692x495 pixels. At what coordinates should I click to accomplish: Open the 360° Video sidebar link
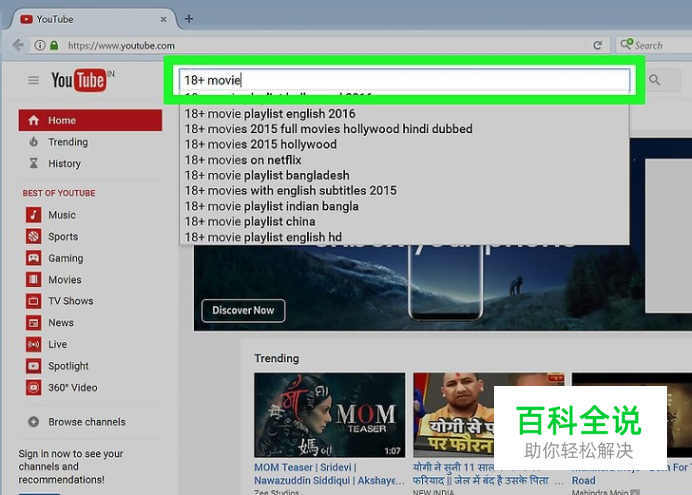(73, 387)
